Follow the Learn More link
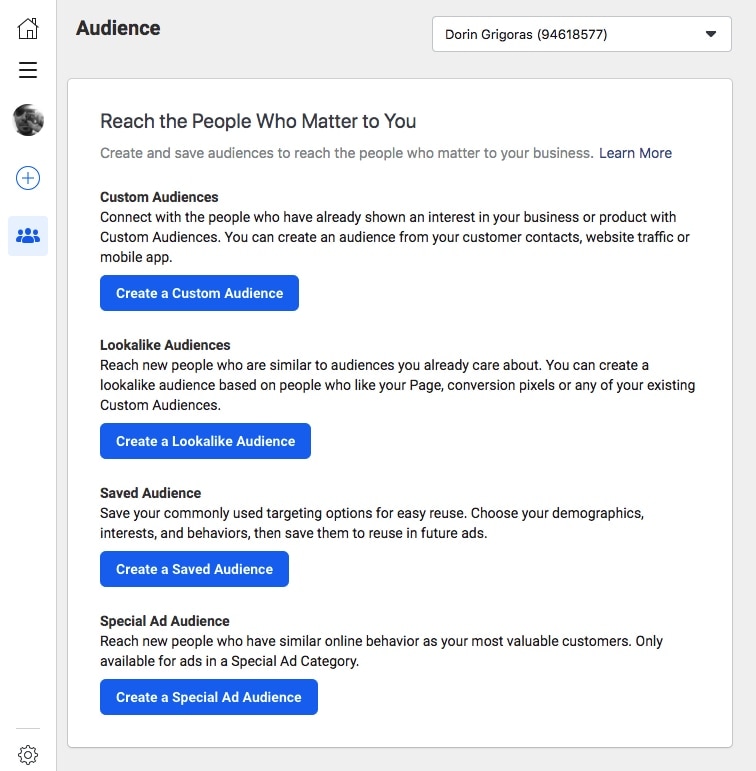Viewport: 756px width, 771px height. point(635,153)
